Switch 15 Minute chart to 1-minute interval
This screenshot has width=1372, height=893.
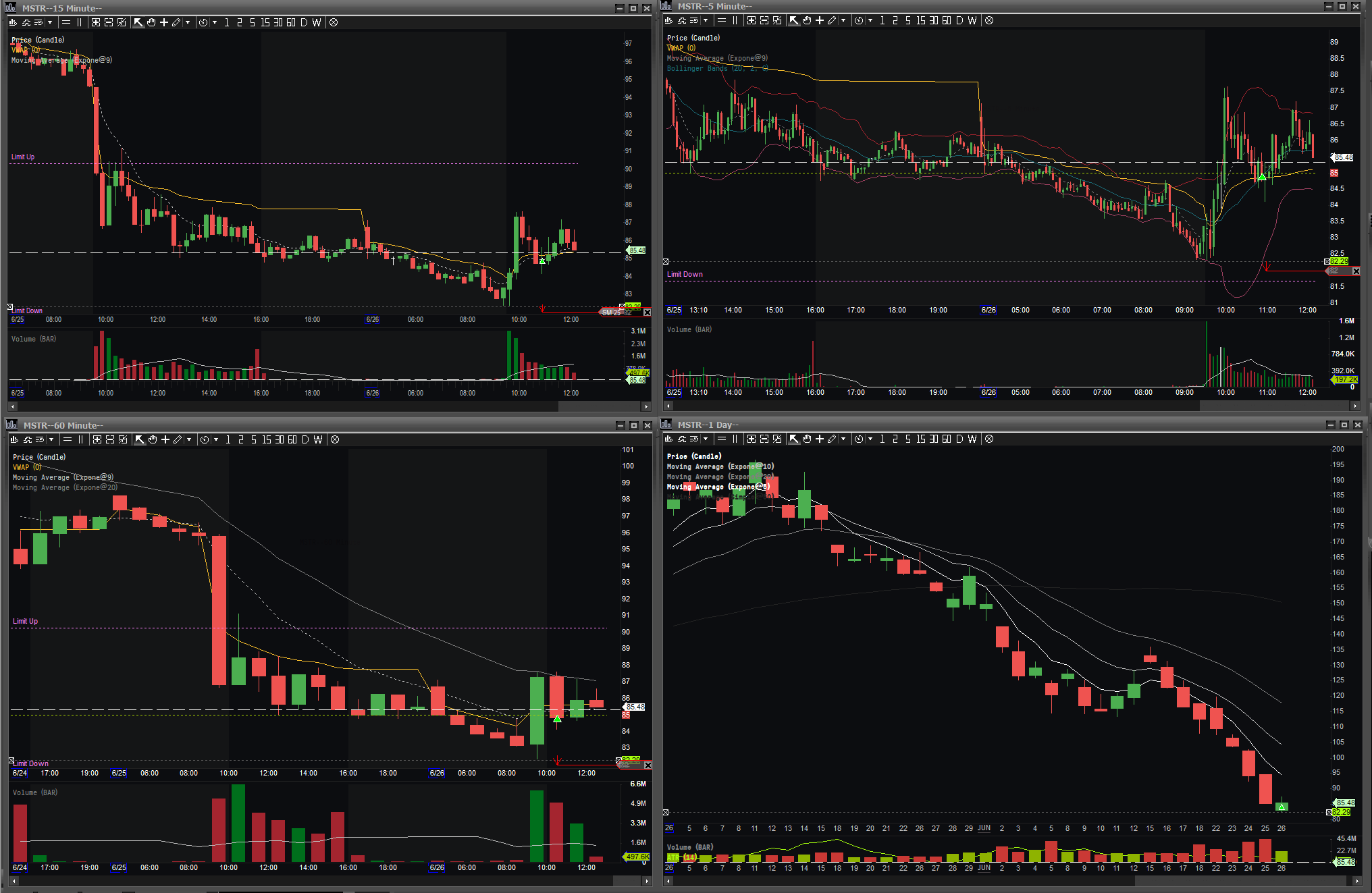(x=227, y=22)
